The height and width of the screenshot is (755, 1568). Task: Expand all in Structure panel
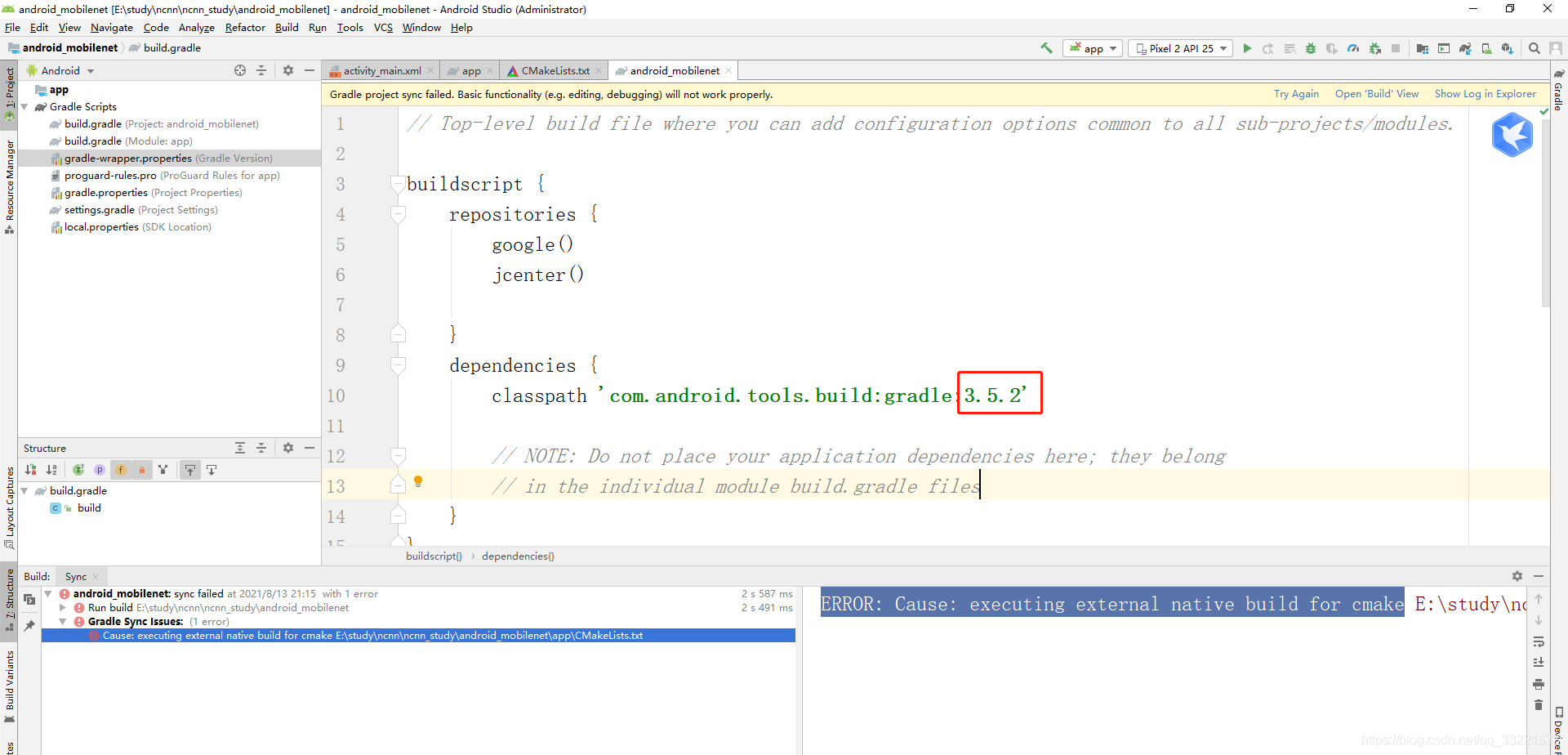tap(240, 448)
